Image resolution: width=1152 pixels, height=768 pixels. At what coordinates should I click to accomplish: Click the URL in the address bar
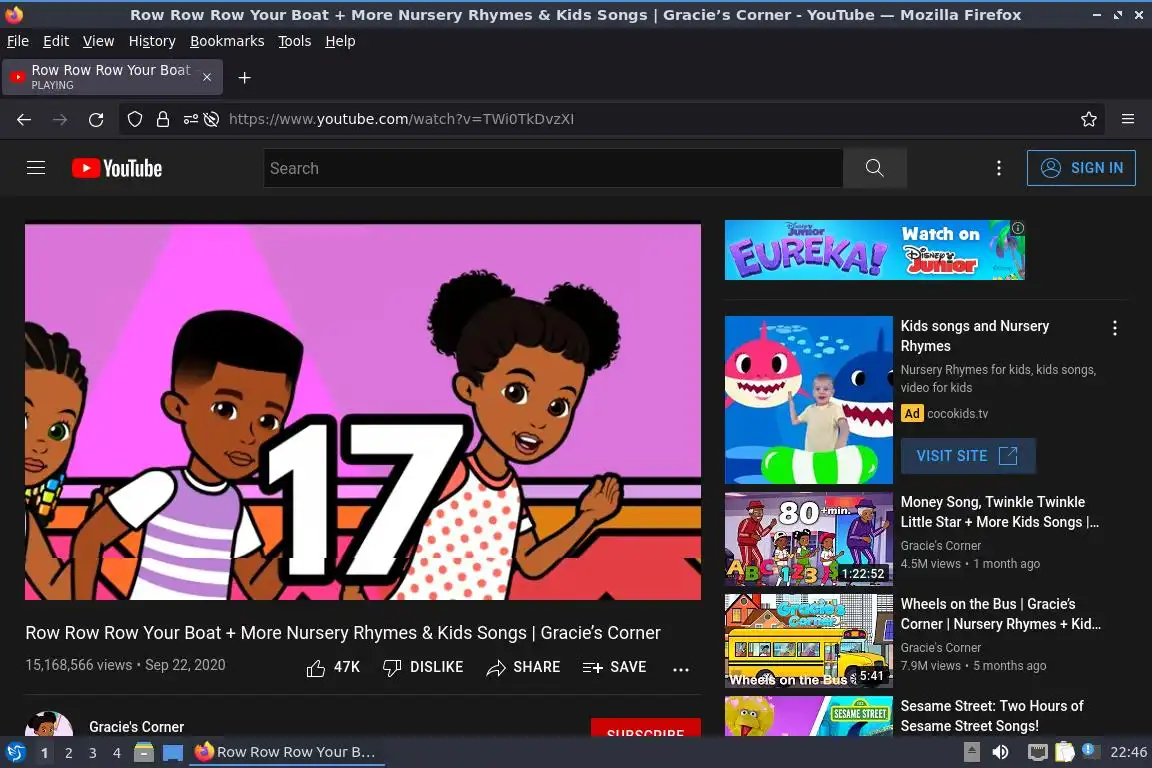pyautogui.click(x=401, y=119)
